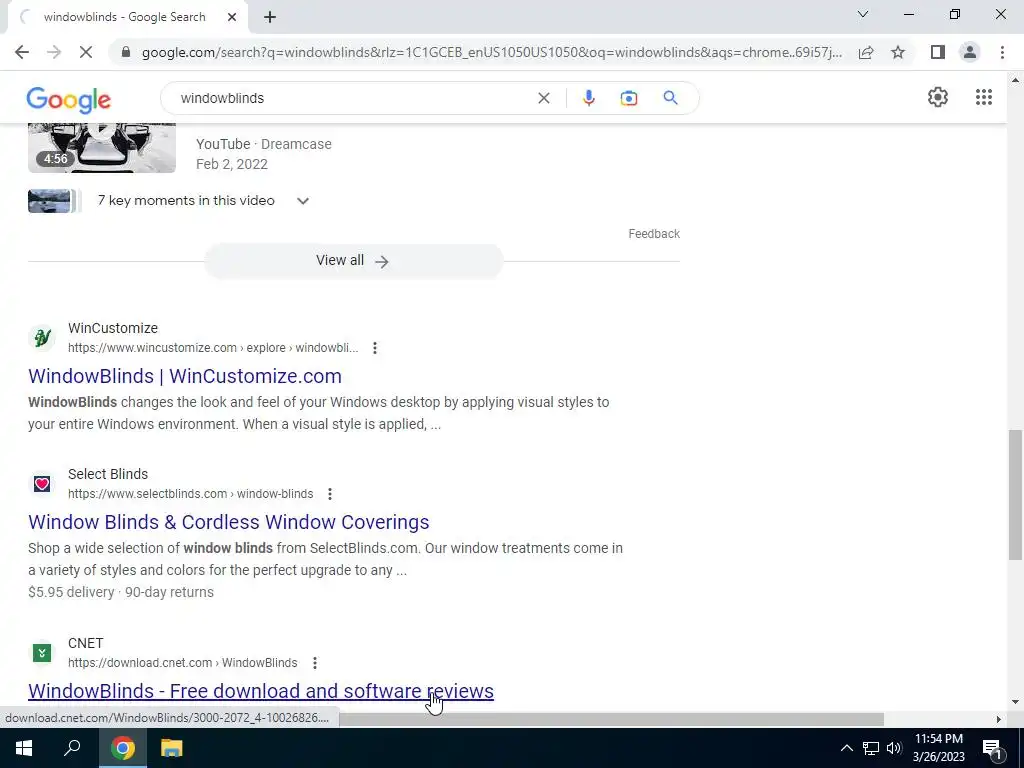Go back to the previous page

coord(22,52)
